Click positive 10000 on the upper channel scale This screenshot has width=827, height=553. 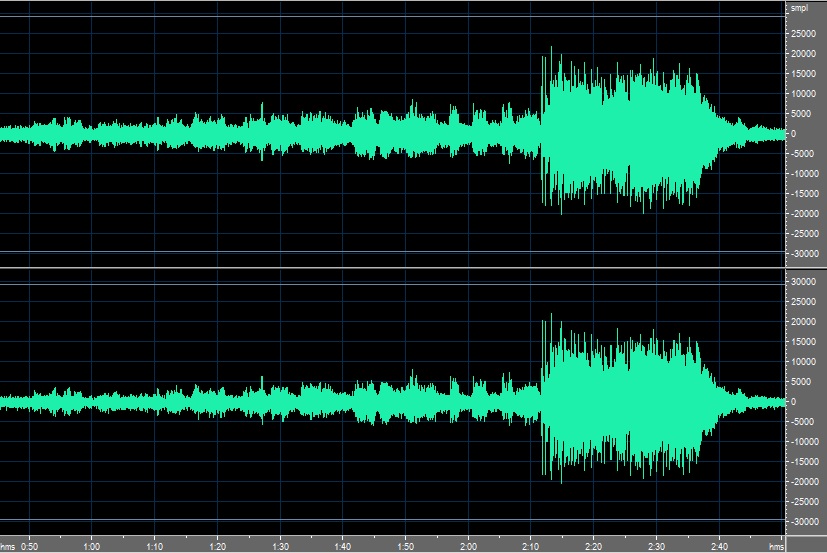[x=803, y=94]
